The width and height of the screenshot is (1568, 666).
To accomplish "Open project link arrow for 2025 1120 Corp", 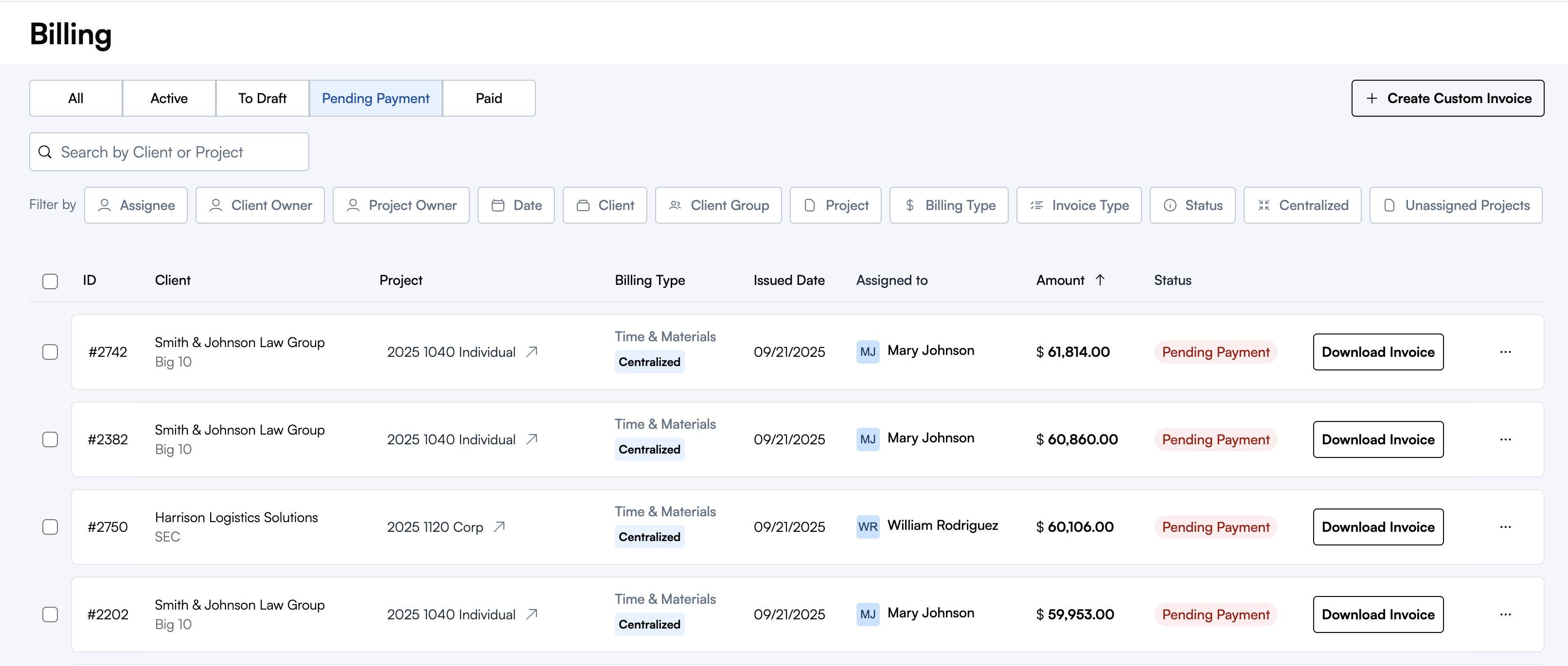I will tap(499, 526).
